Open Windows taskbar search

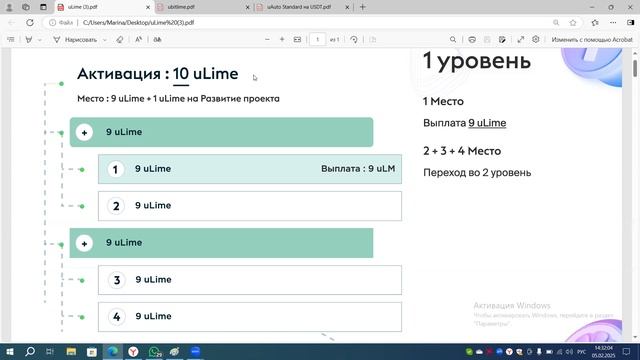(x=30, y=351)
